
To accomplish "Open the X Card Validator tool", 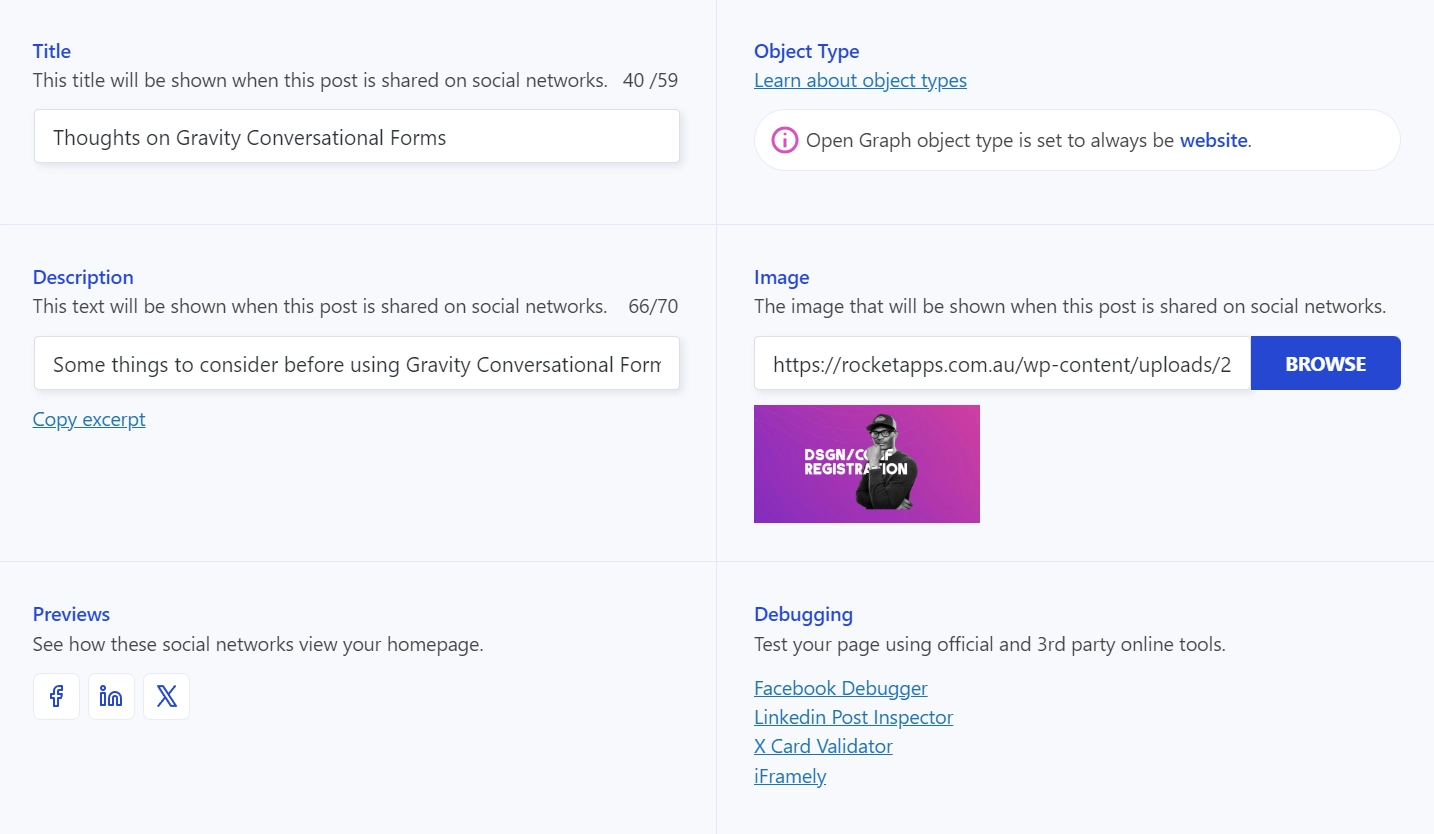I will coord(823,746).
